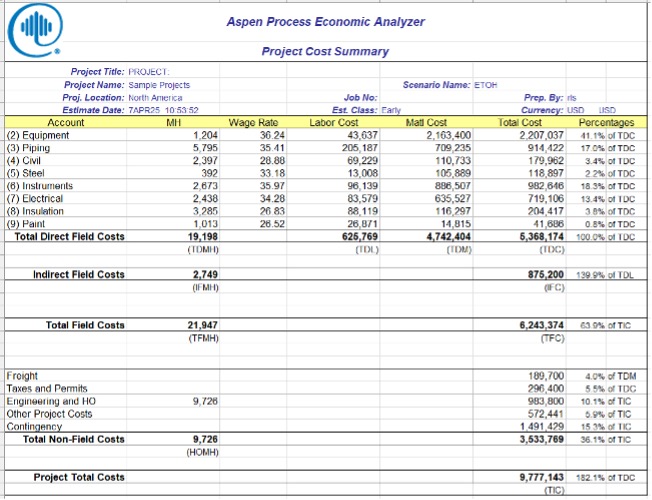Click the '(TIC)' abbreviation cell
This screenshot has height=500, width=652.
pos(553,490)
